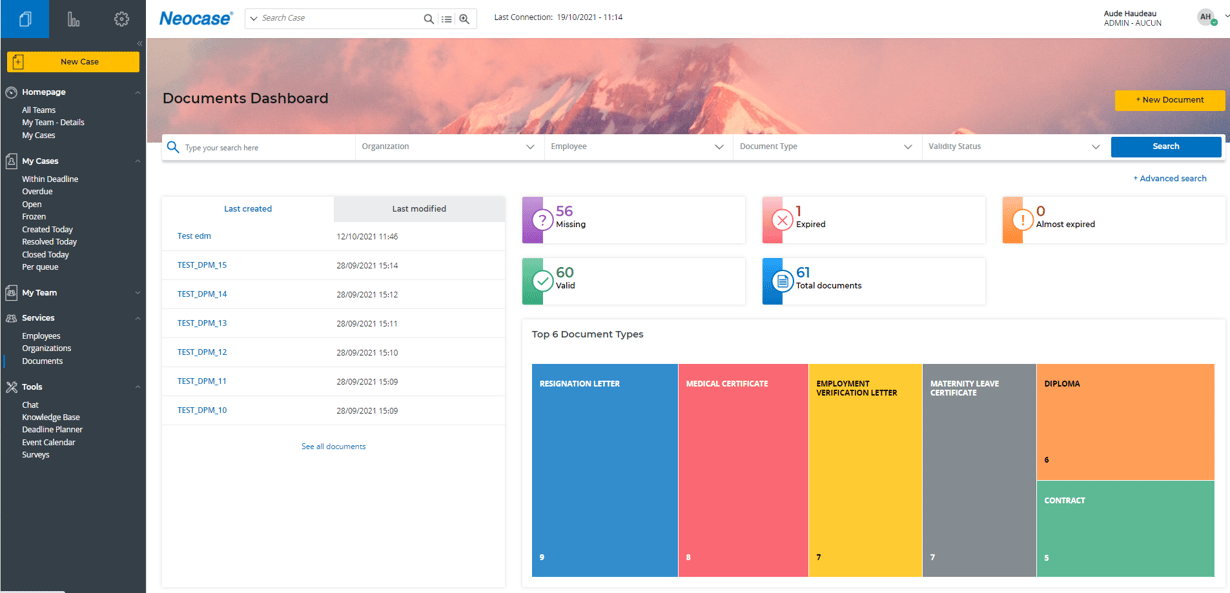1230x593 pixels.
Task: Open the list view icon beside the search bar
Action: [447, 18]
